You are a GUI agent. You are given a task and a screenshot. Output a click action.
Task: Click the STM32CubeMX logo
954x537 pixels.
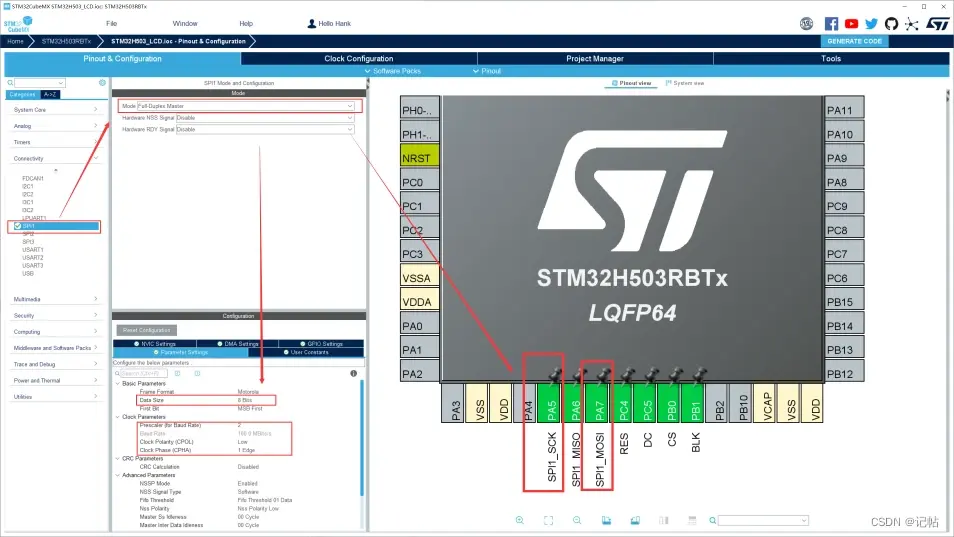click(x=18, y=24)
